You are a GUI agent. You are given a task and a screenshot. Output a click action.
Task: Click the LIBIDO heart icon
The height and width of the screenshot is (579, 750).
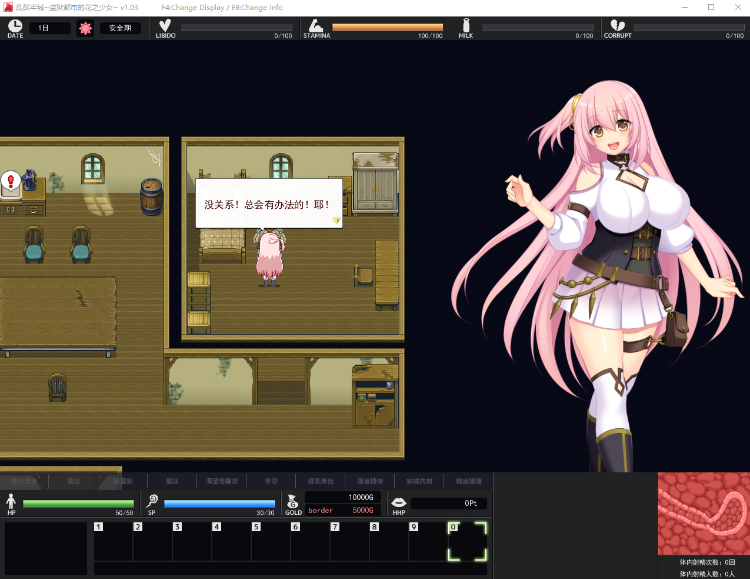point(165,25)
